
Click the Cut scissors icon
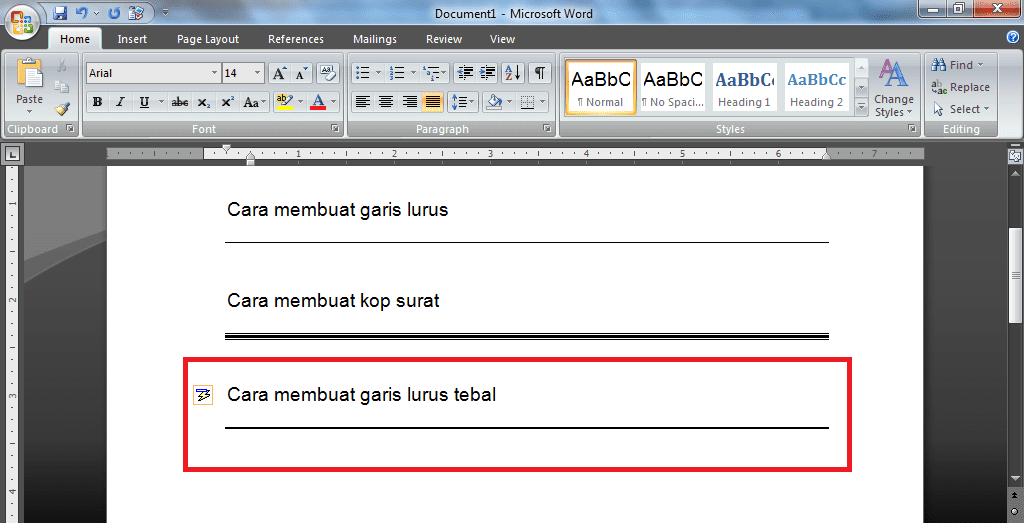pyautogui.click(x=62, y=65)
